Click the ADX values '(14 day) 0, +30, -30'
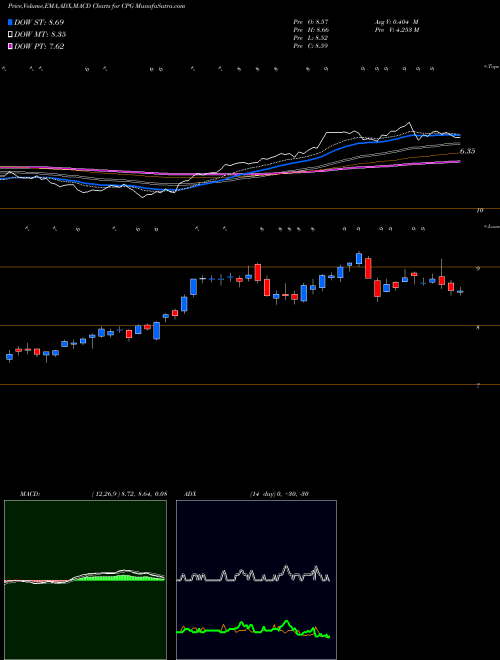This screenshot has height=660, width=500. [279, 494]
